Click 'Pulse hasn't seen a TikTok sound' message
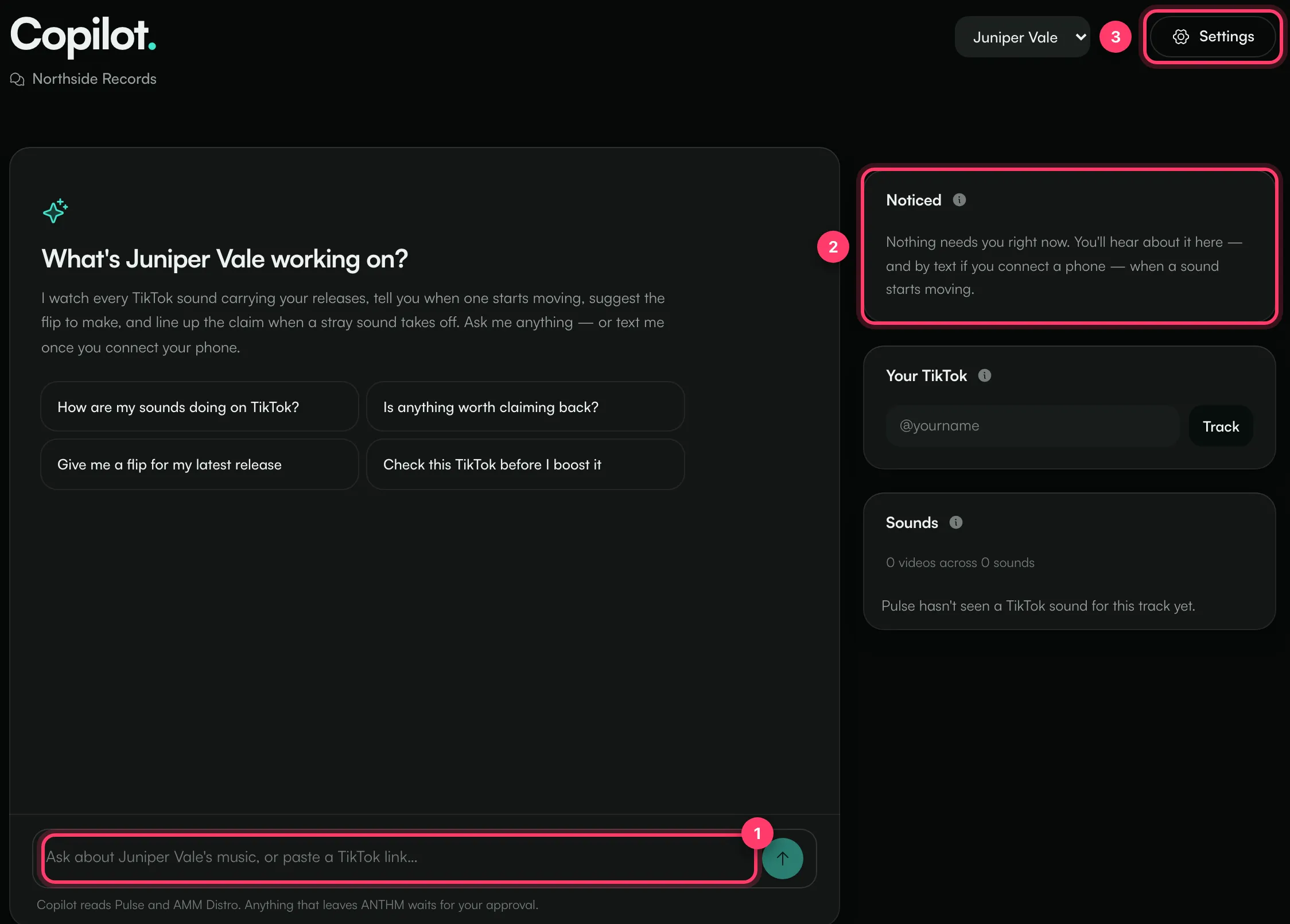The height and width of the screenshot is (924, 1290). tap(1038, 606)
